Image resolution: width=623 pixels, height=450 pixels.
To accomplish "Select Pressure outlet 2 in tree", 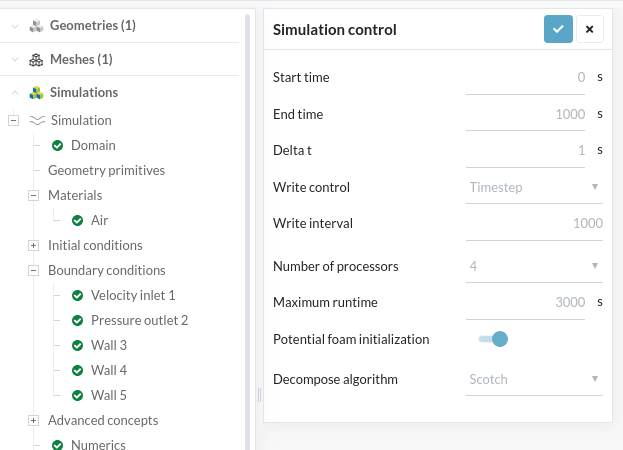I will (139, 320).
